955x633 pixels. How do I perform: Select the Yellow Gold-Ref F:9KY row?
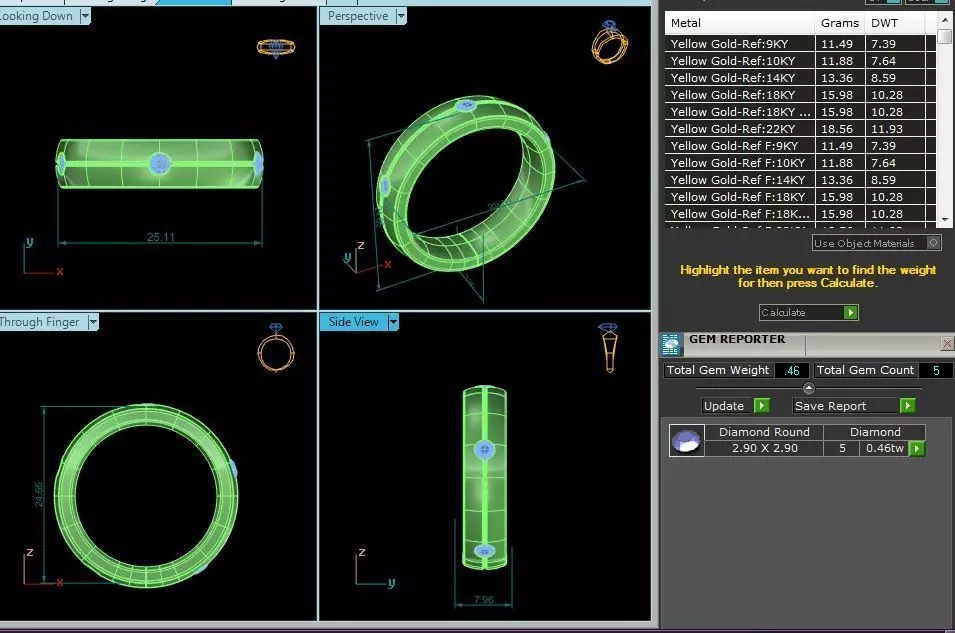[800, 146]
